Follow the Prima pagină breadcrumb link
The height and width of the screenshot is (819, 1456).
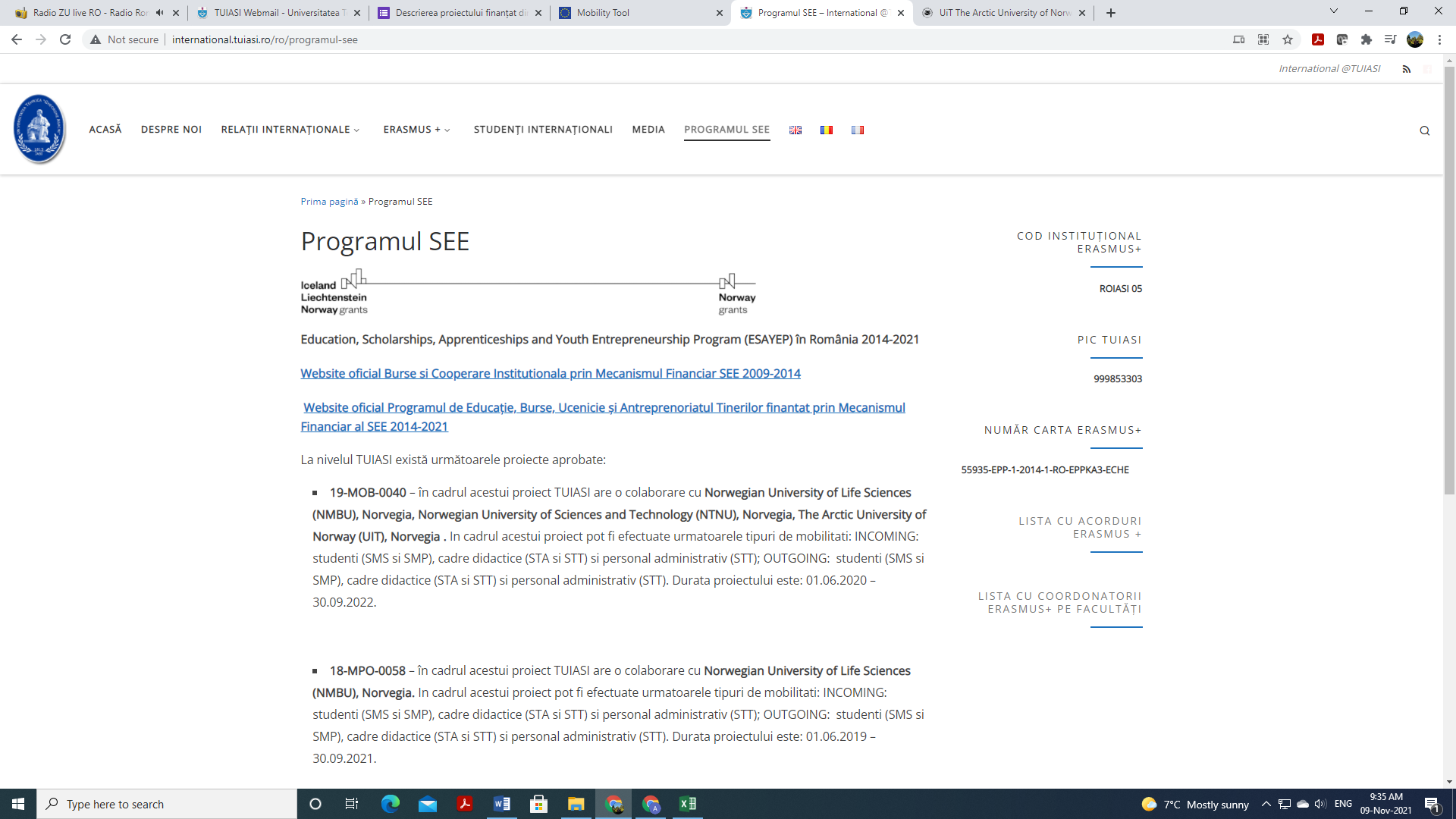point(329,202)
